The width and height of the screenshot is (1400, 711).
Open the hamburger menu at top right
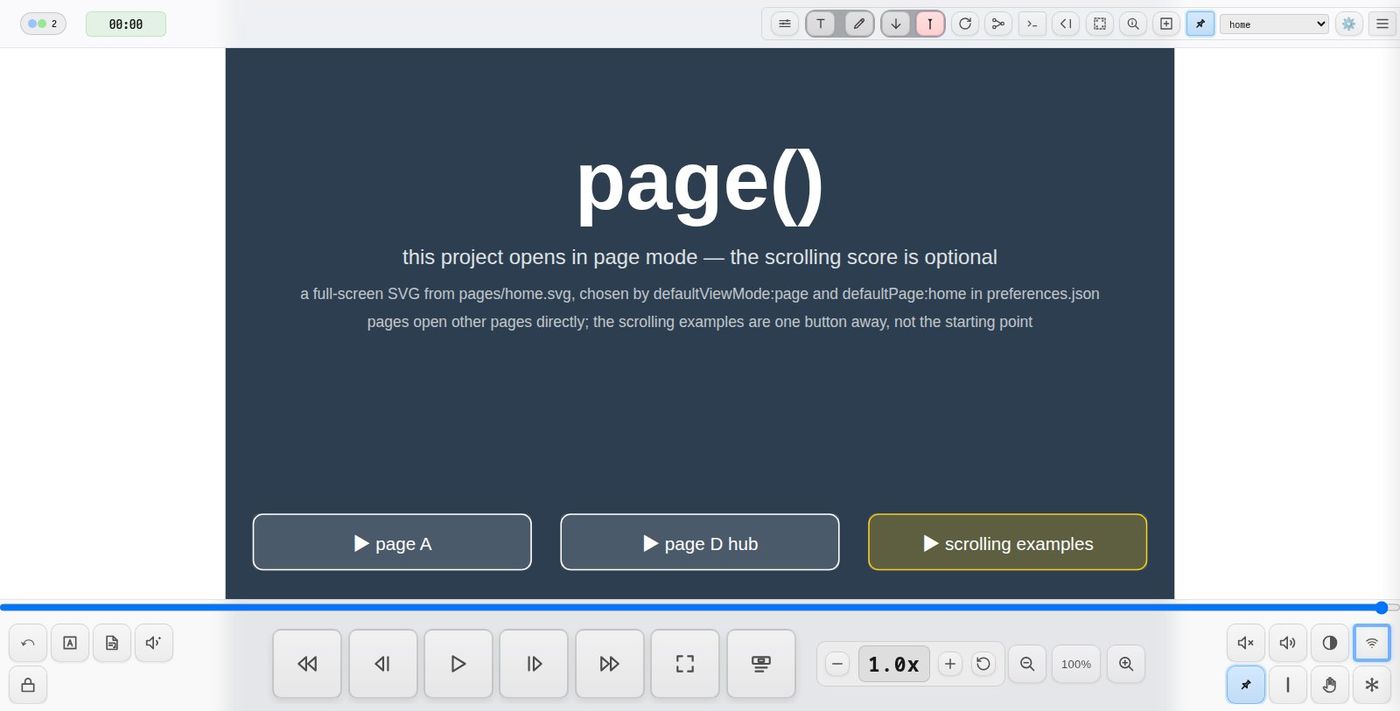(1382, 24)
